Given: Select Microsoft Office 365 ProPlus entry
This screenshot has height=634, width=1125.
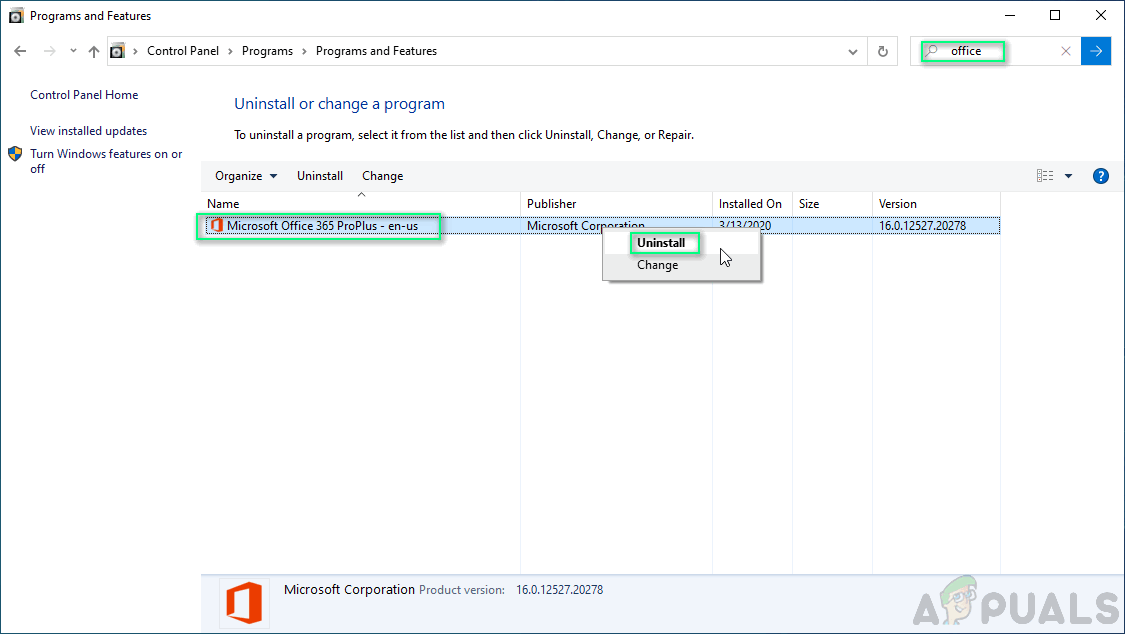Looking at the screenshot, I should click(322, 226).
